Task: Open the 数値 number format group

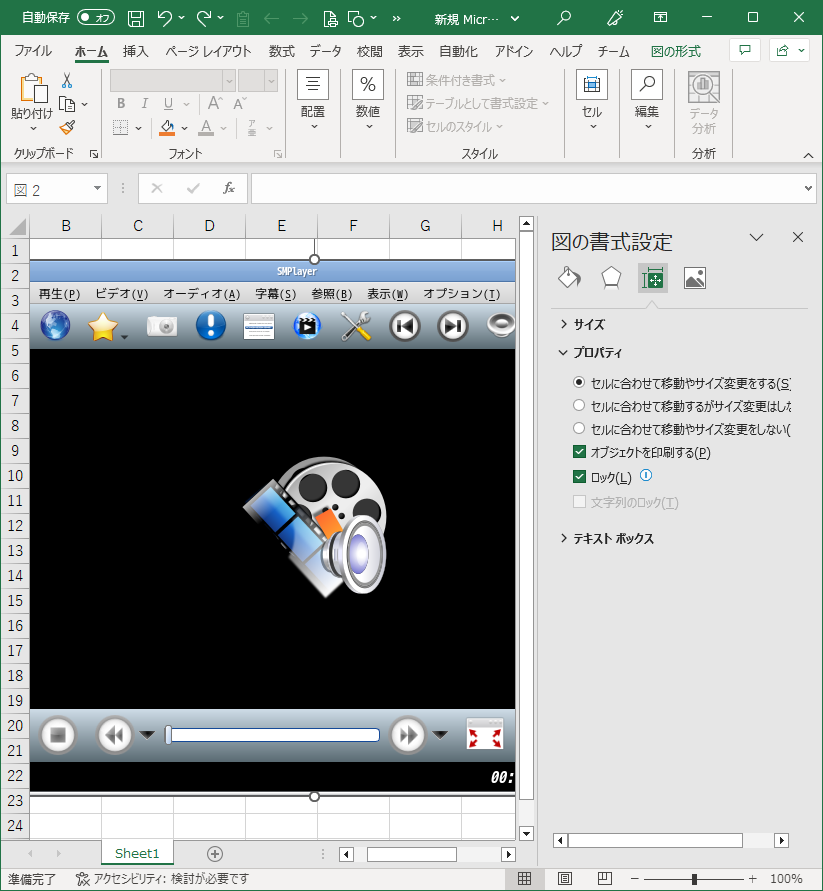Action: point(368,101)
